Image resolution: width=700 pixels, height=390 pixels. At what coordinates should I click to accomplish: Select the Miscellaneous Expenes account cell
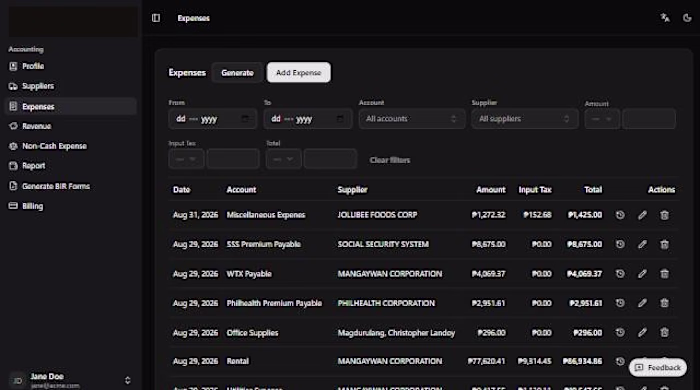[266, 215]
